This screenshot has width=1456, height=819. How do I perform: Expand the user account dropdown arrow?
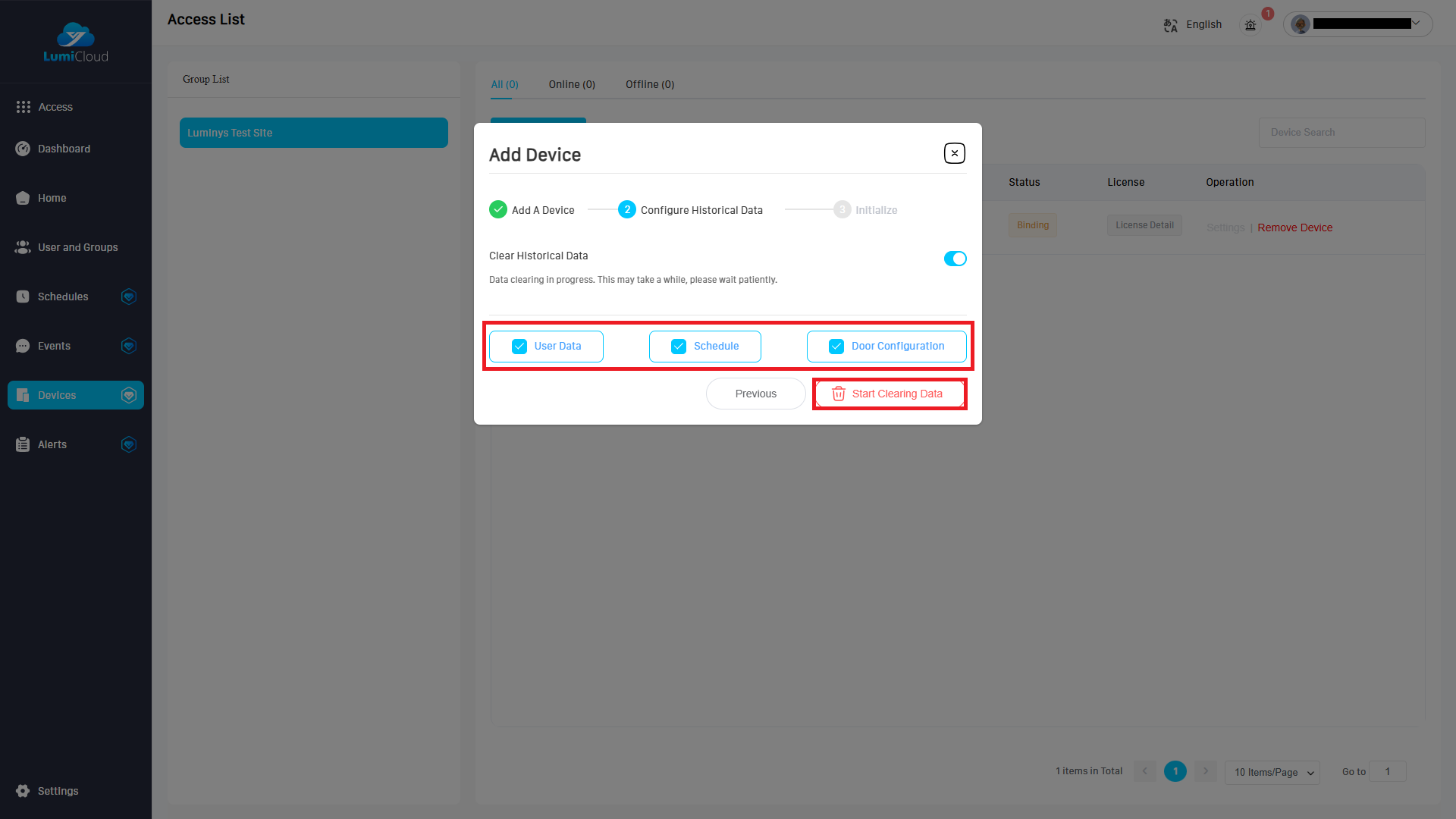click(1416, 23)
